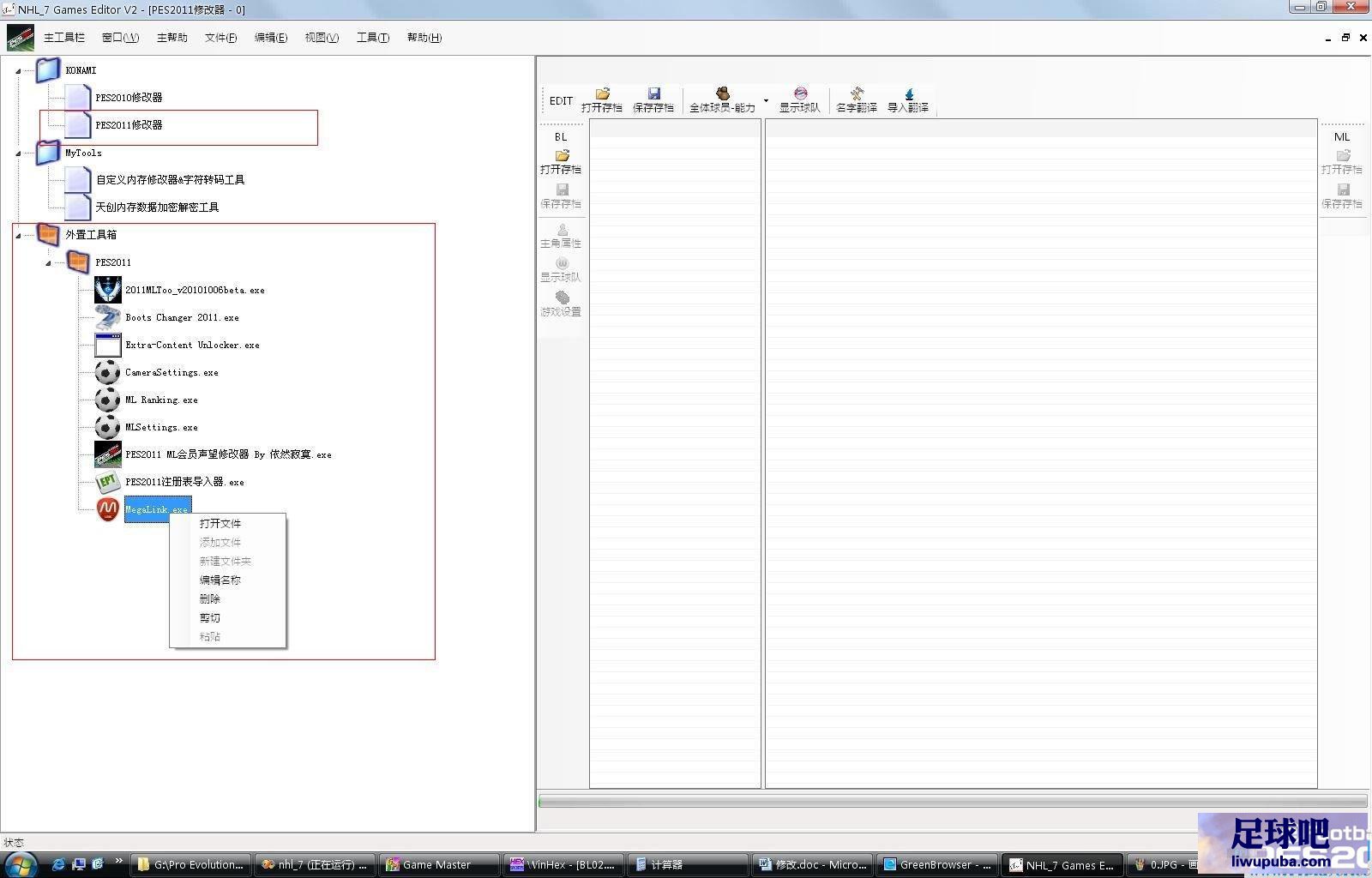Open 修改.doc Microsoft Word taskbar button
The width and height of the screenshot is (1372, 878).
point(813,864)
